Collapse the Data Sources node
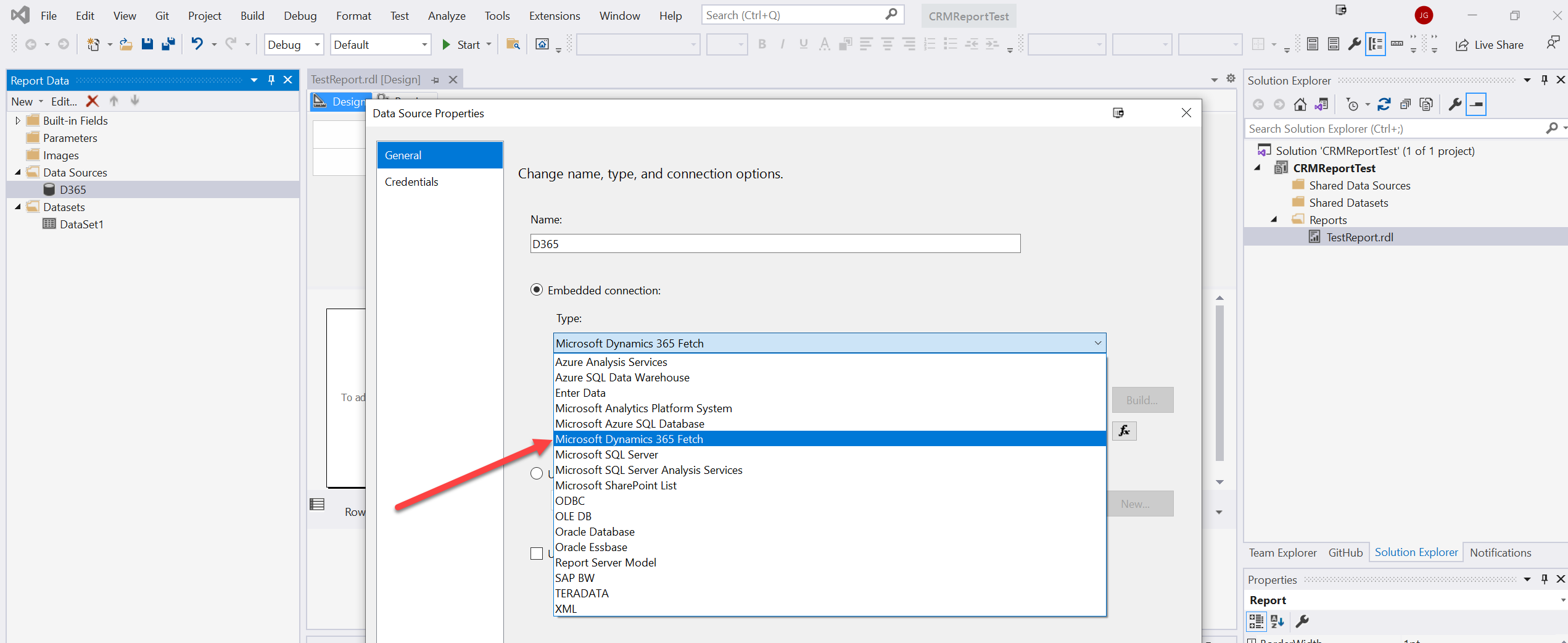The height and width of the screenshot is (643, 1568). coord(18,173)
